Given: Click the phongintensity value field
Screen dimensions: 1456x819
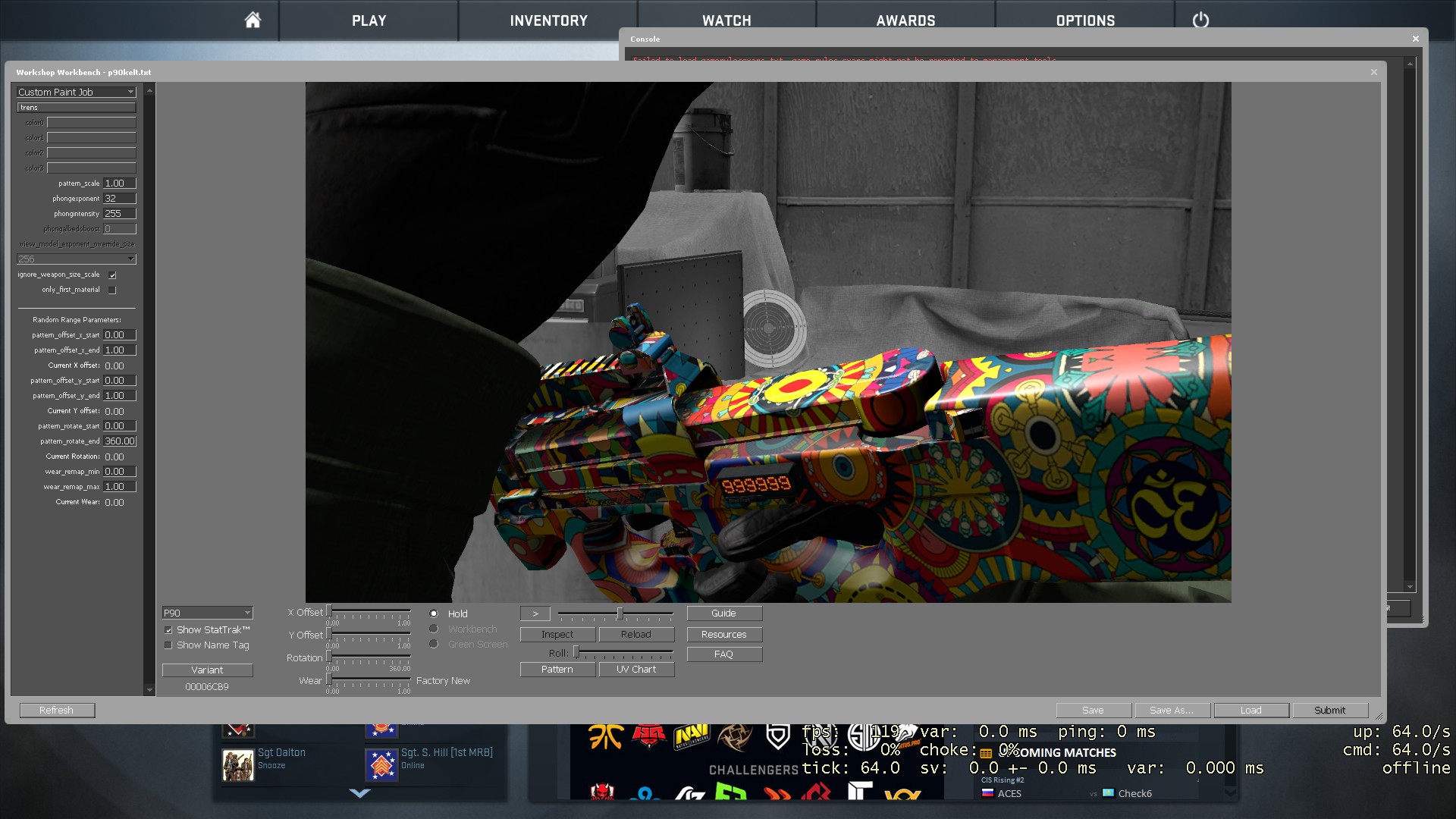Looking at the screenshot, I should 119,214.
